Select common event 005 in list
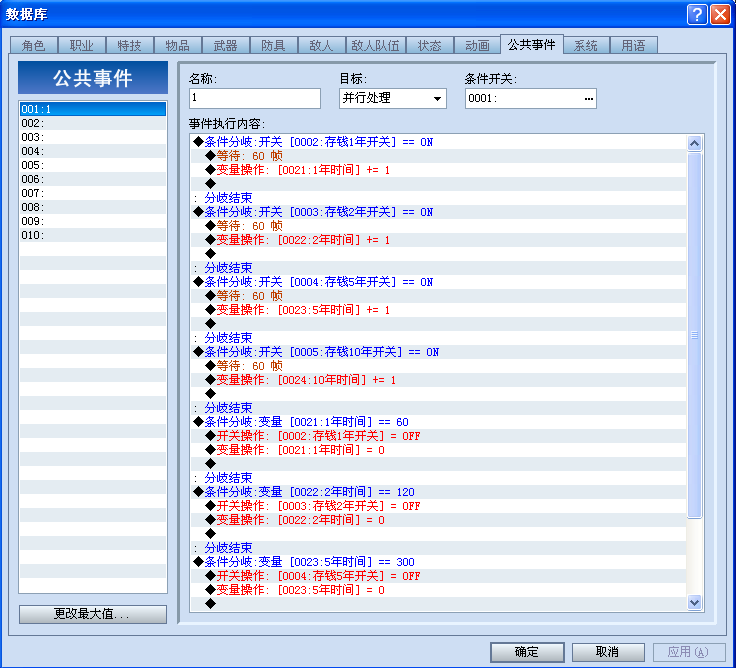736x668 pixels. [x=93, y=165]
